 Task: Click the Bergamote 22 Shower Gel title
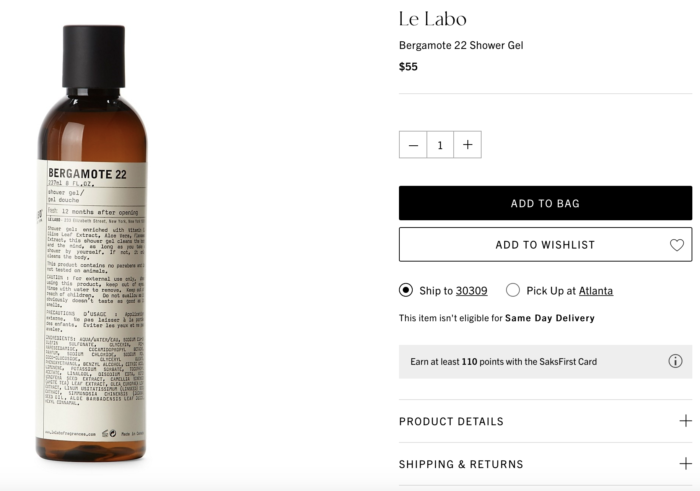[461, 45]
